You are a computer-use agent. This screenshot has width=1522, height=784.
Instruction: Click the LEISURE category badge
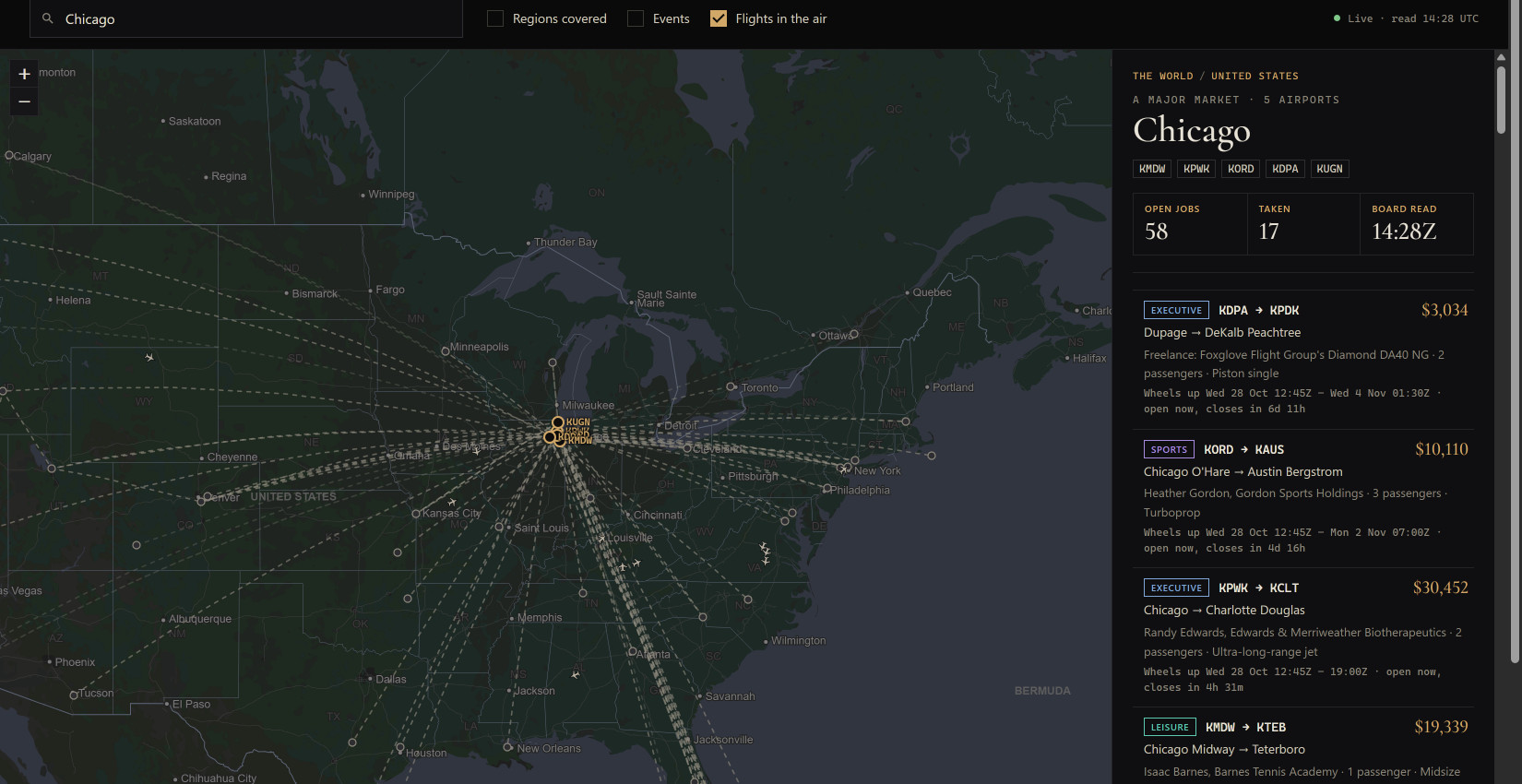(x=1170, y=727)
